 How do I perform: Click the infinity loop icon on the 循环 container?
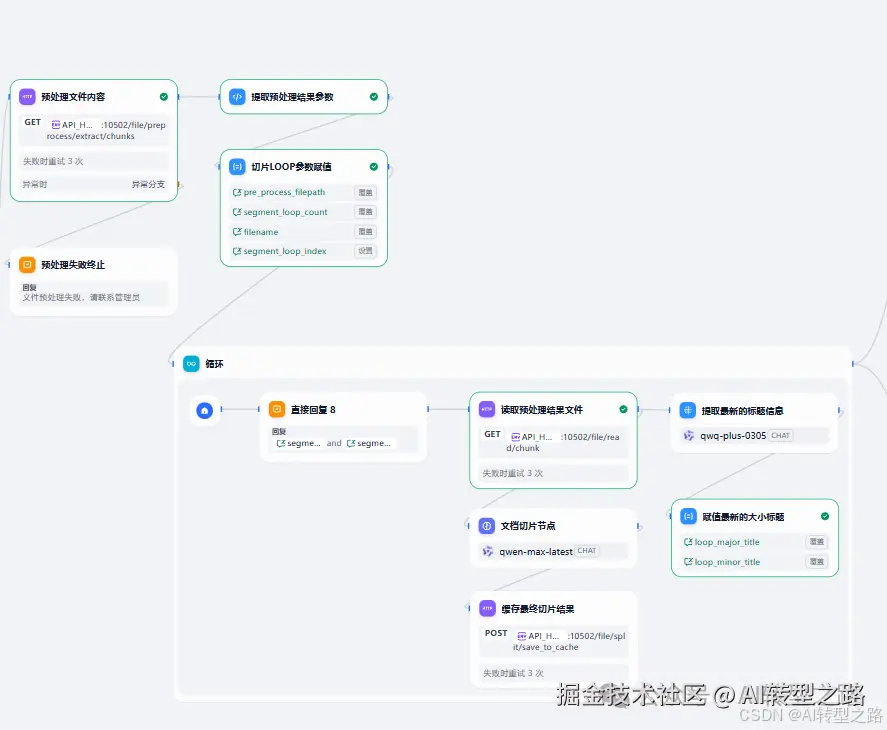(x=191, y=364)
